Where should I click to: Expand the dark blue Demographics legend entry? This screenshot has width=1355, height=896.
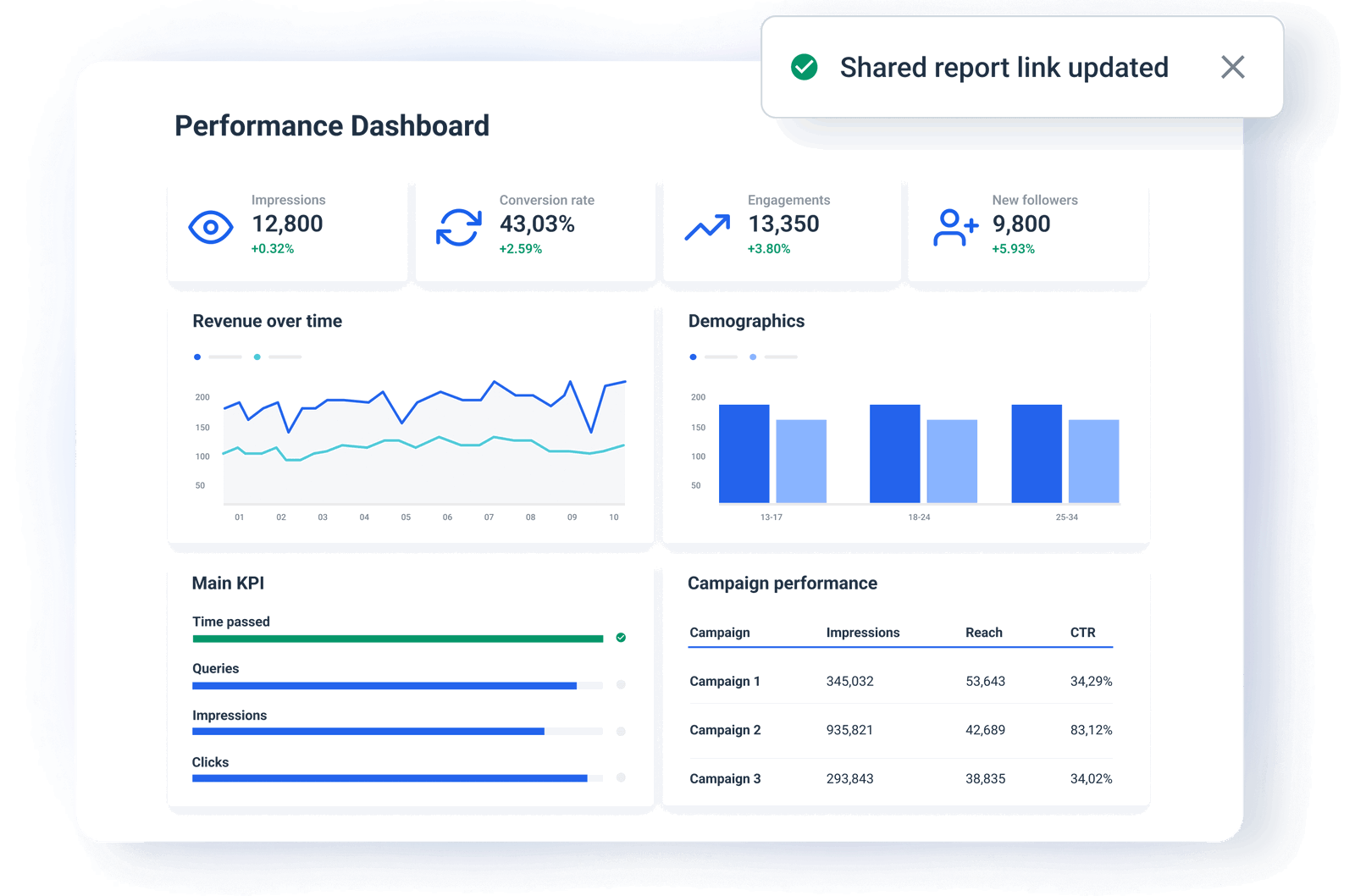click(x=694, y=357)
